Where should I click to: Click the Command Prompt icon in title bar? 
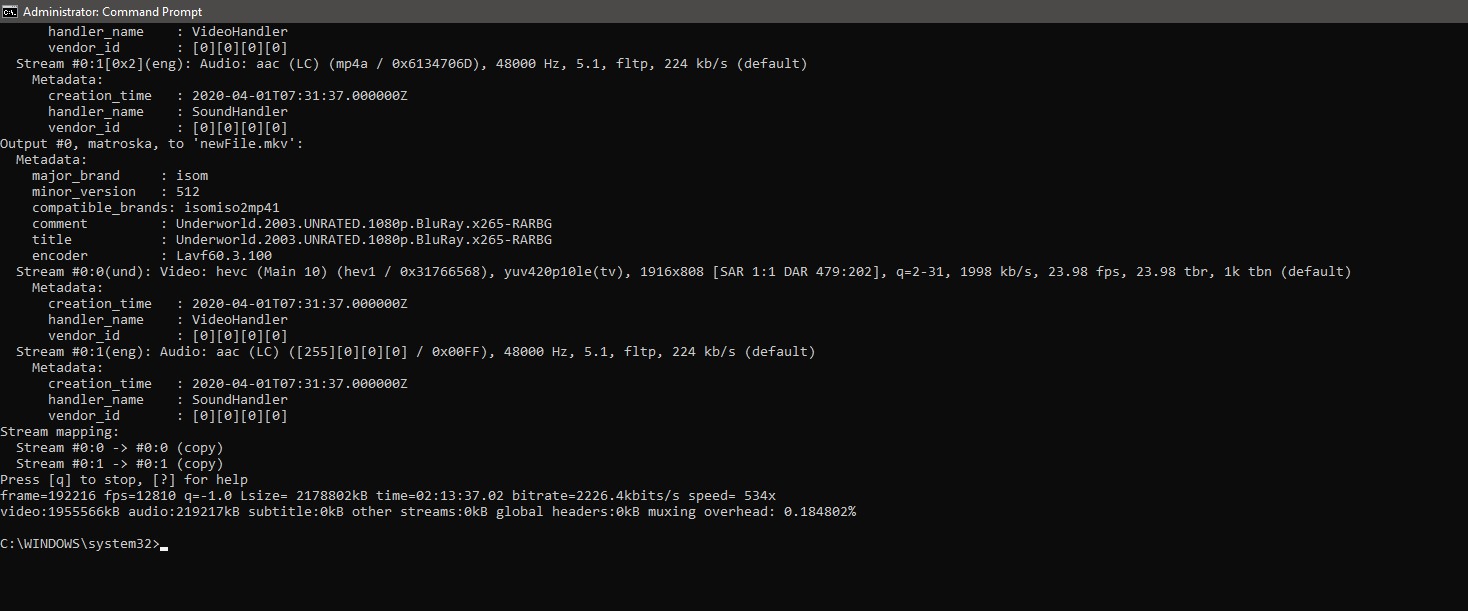(x=10, y=11)
